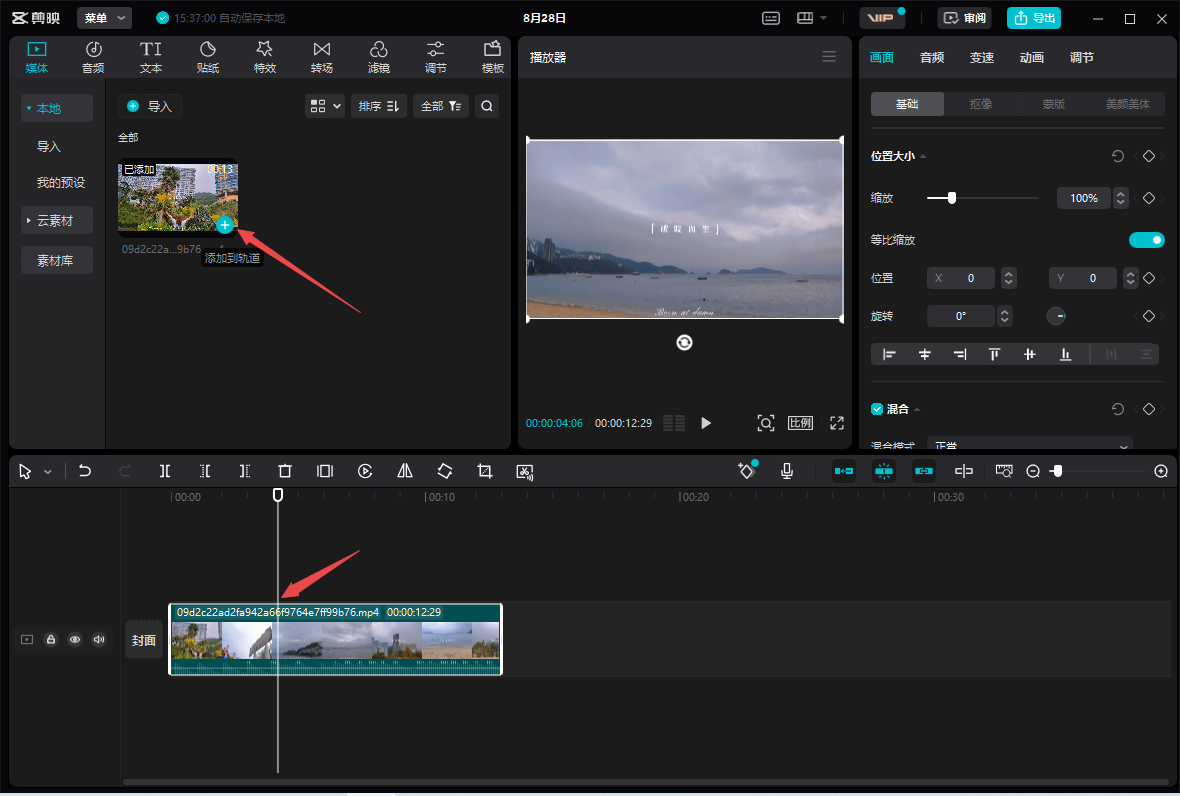Click the 导入 import button

[150, 106]
